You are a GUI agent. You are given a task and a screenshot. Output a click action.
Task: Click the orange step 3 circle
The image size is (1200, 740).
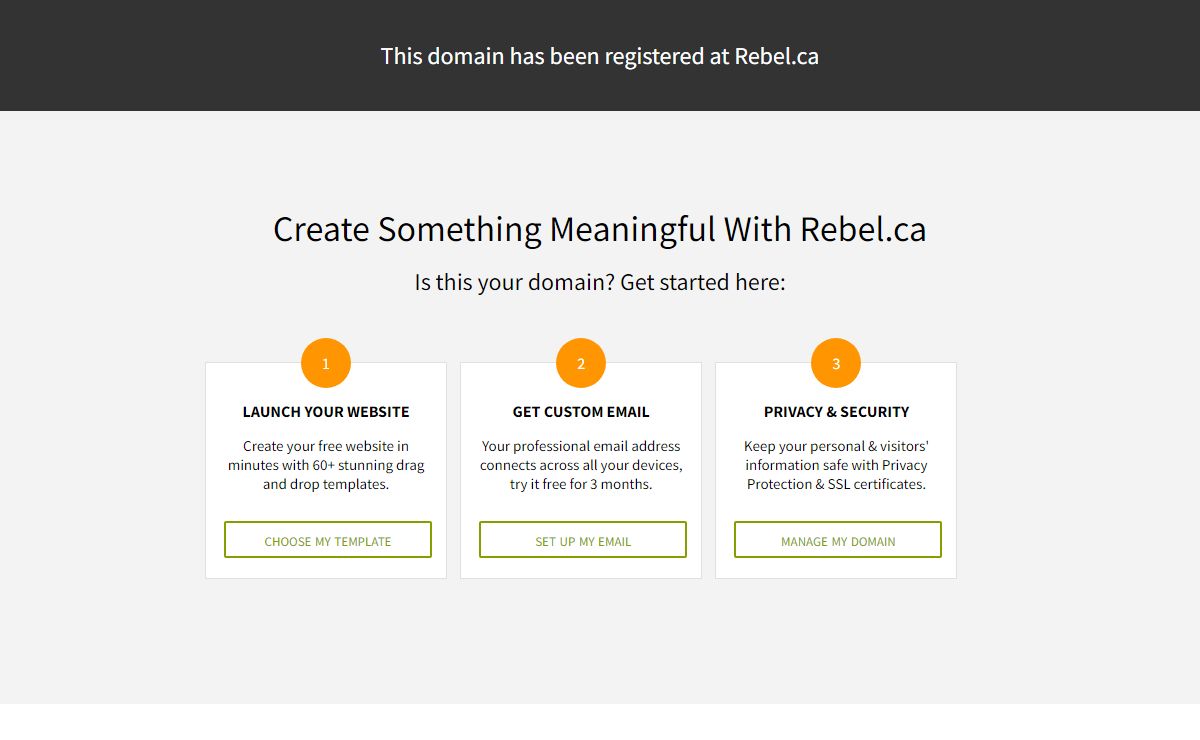836,363
